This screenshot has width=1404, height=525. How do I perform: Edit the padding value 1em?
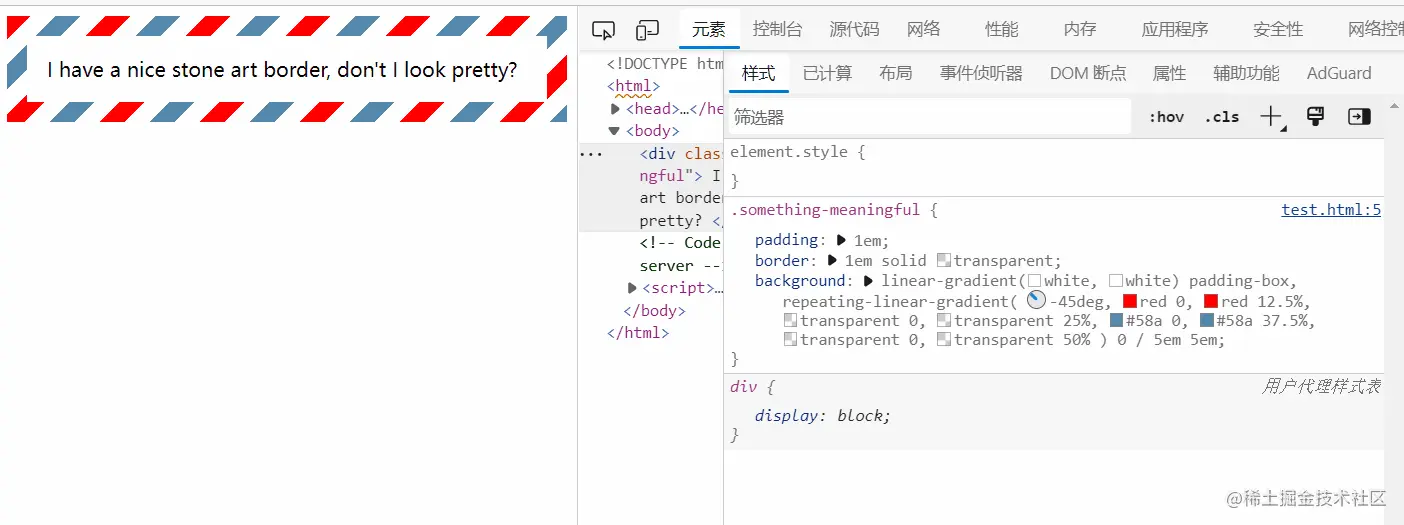(x=867, y=240)
